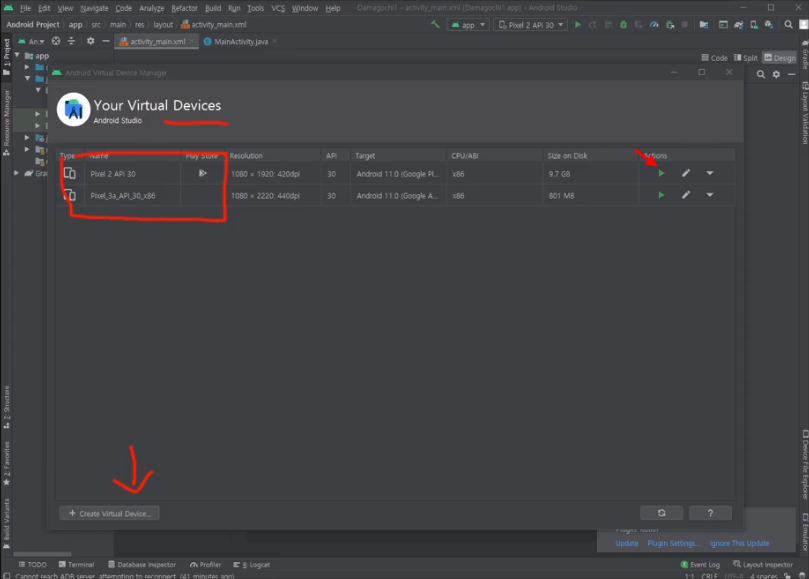Image resolution: width=809 pixels, height=579 pixels.
Task: Switch to MainActivity.java editor tab
Action: tap(240, 42)
